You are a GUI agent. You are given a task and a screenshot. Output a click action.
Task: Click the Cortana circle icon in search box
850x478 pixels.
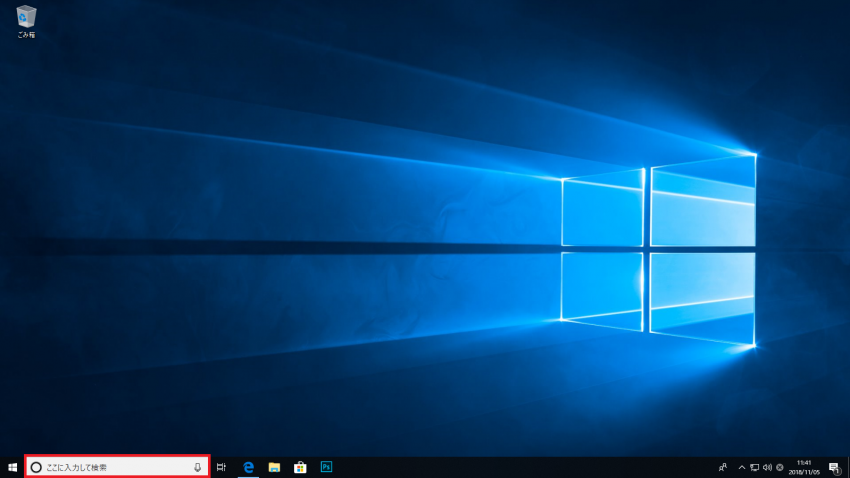36,467
